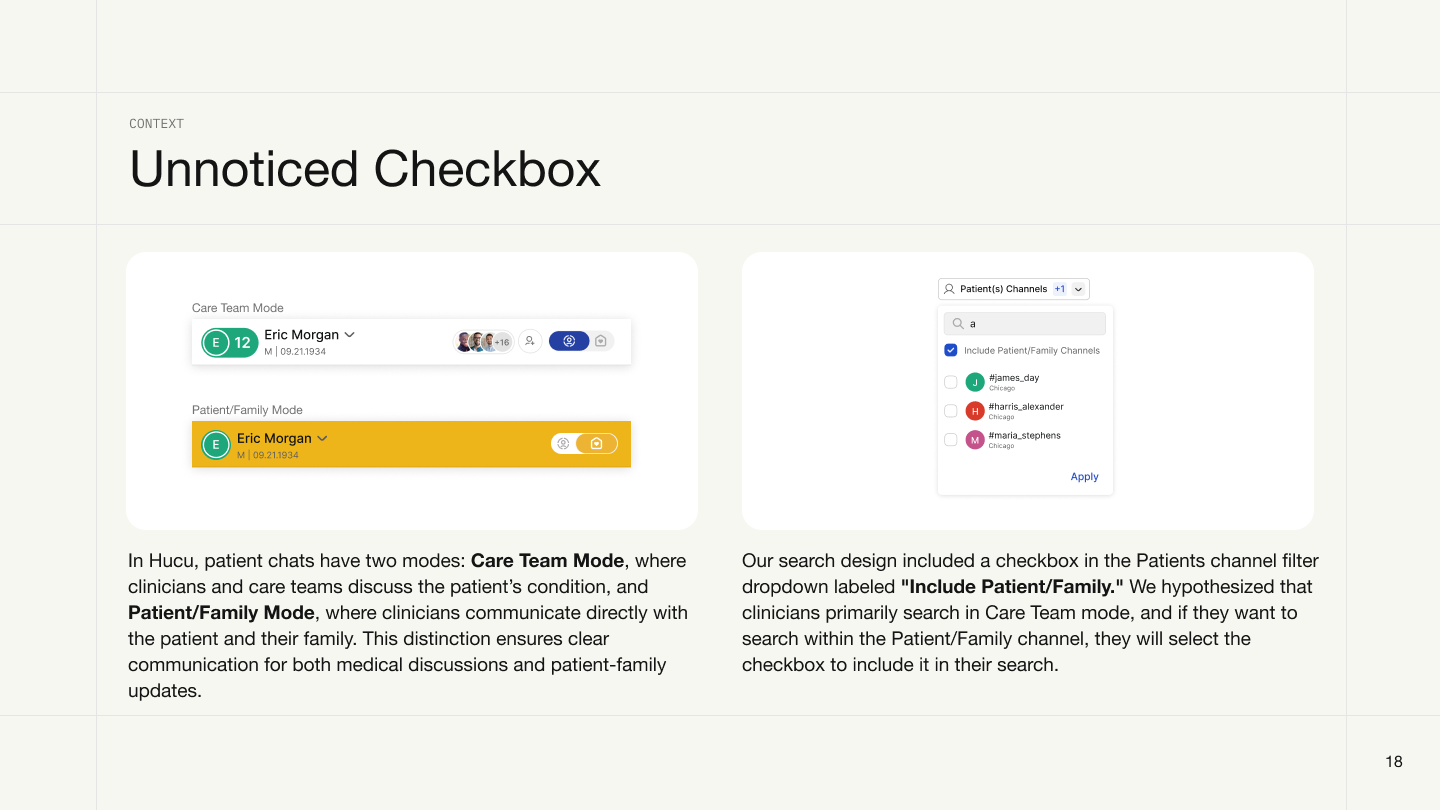Select blue Care Team mode icon in white header

pos(569,341)
